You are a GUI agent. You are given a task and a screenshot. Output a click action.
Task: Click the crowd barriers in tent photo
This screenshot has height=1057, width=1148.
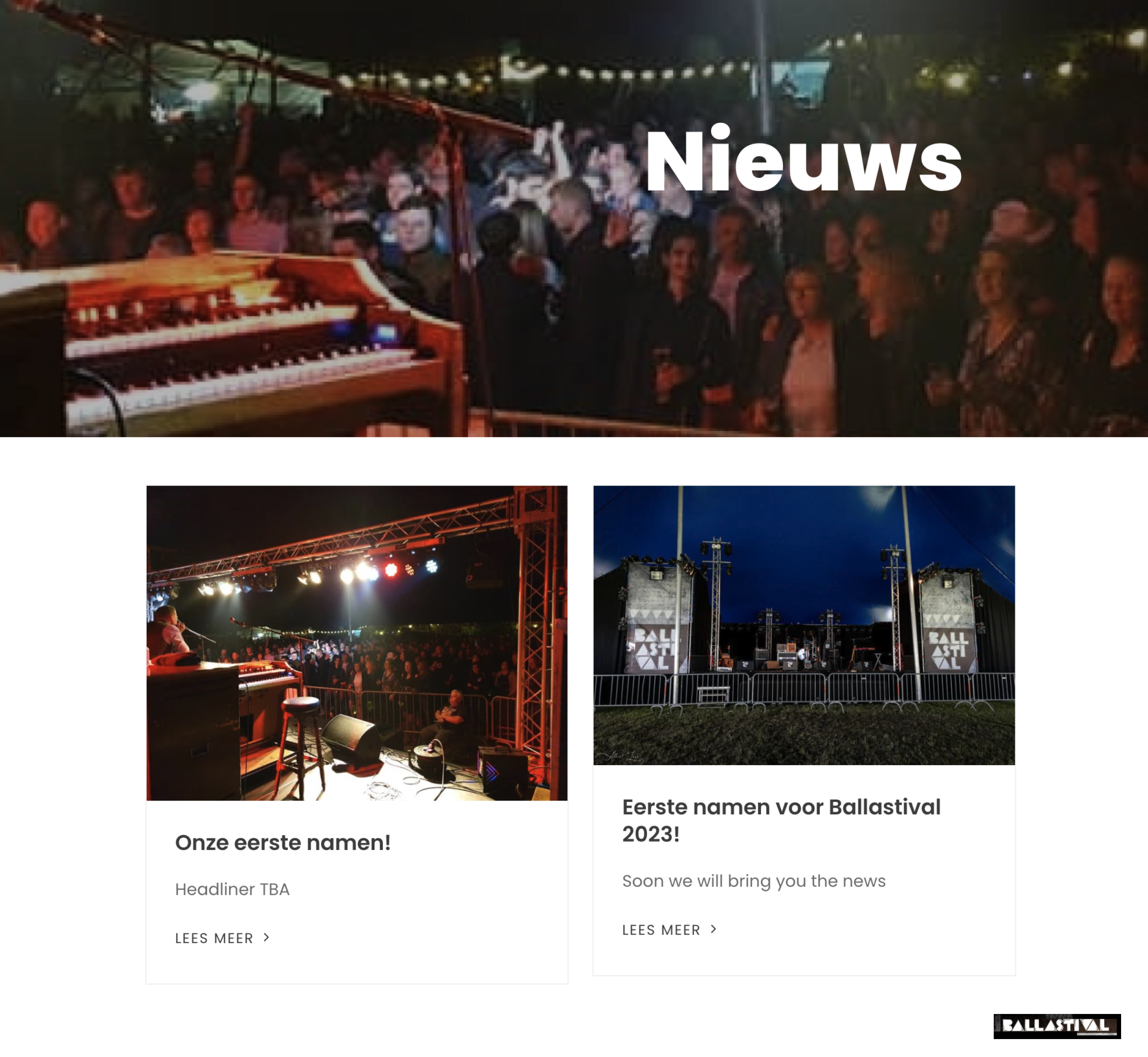pyautogui.click(x=804, y=689)
